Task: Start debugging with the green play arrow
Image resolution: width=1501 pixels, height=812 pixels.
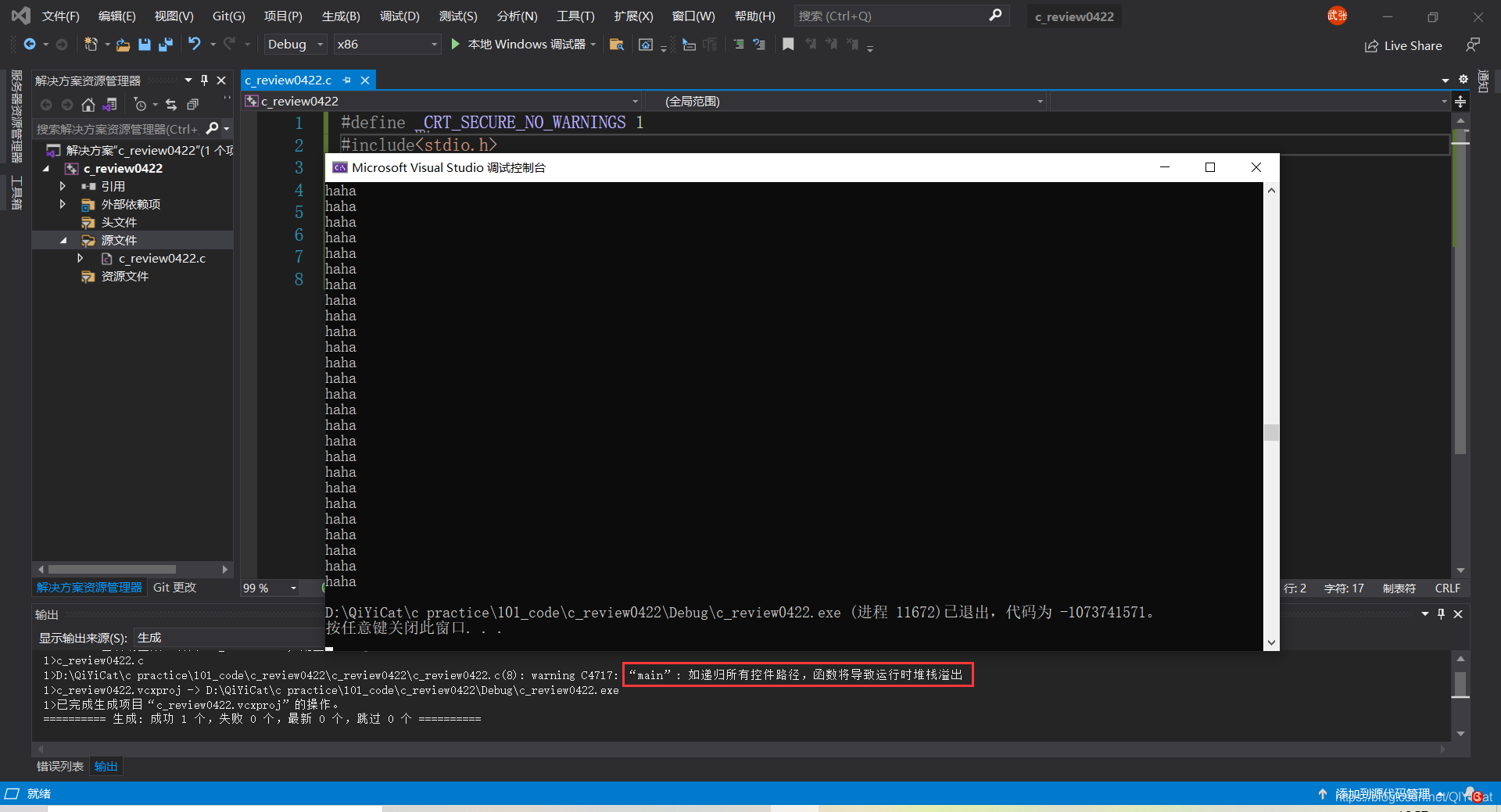Action: (456, 45)
